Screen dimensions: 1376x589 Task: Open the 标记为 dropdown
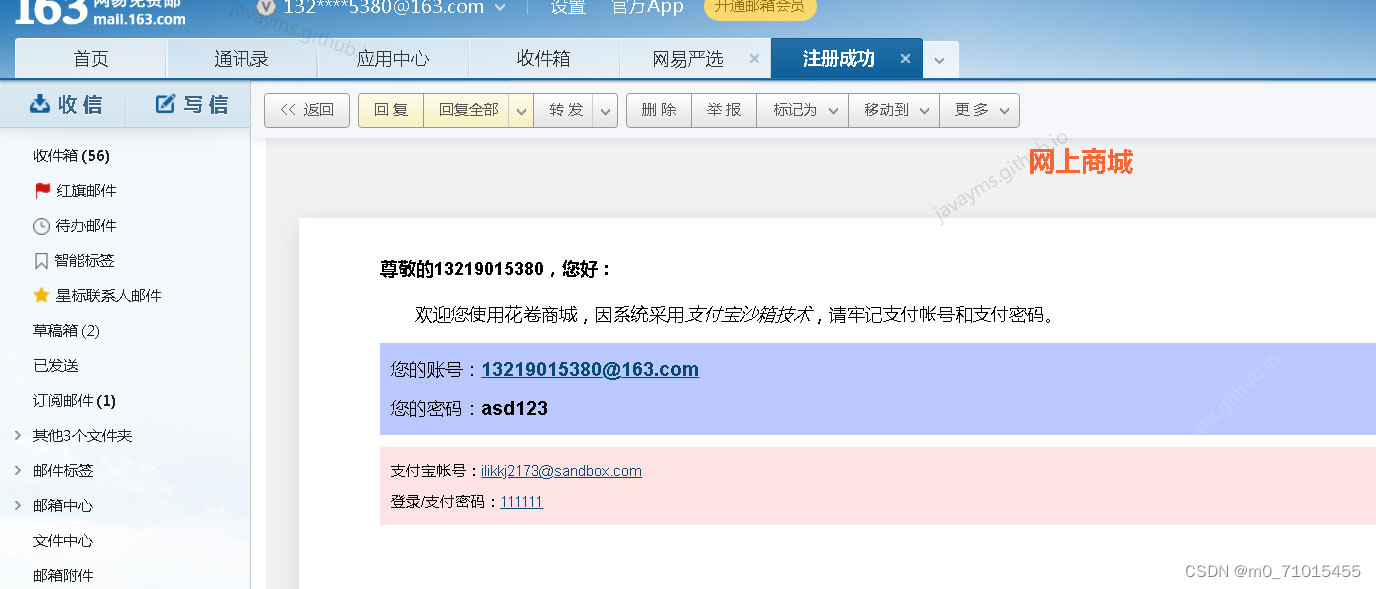[x=803, y=111]
